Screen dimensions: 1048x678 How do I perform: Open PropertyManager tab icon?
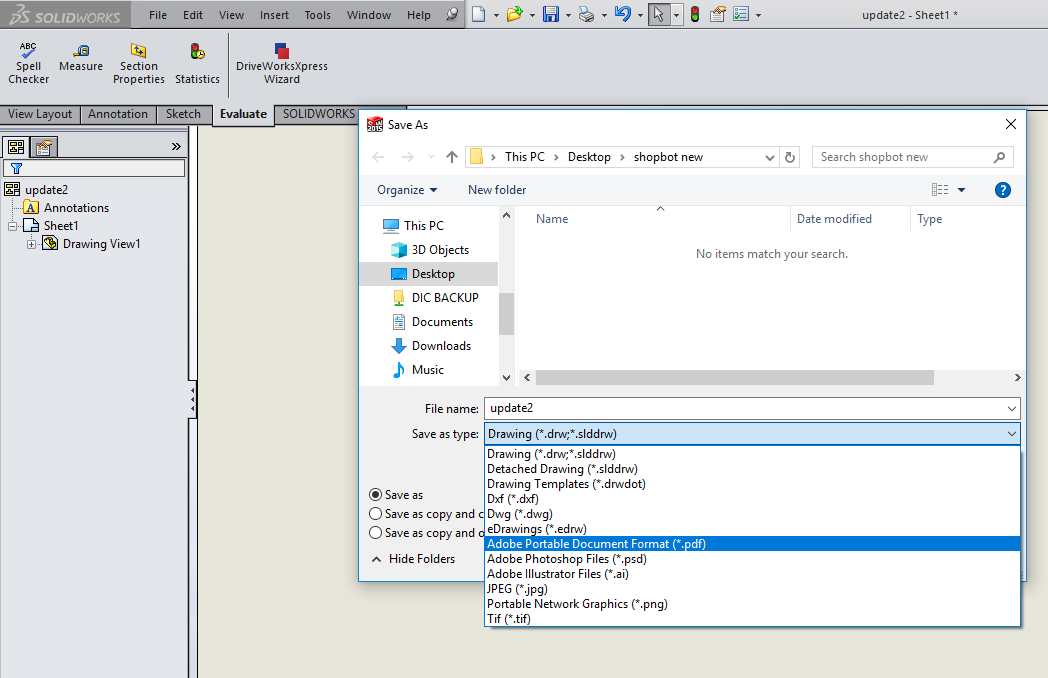pyautogui.click(x=44, y=146)
